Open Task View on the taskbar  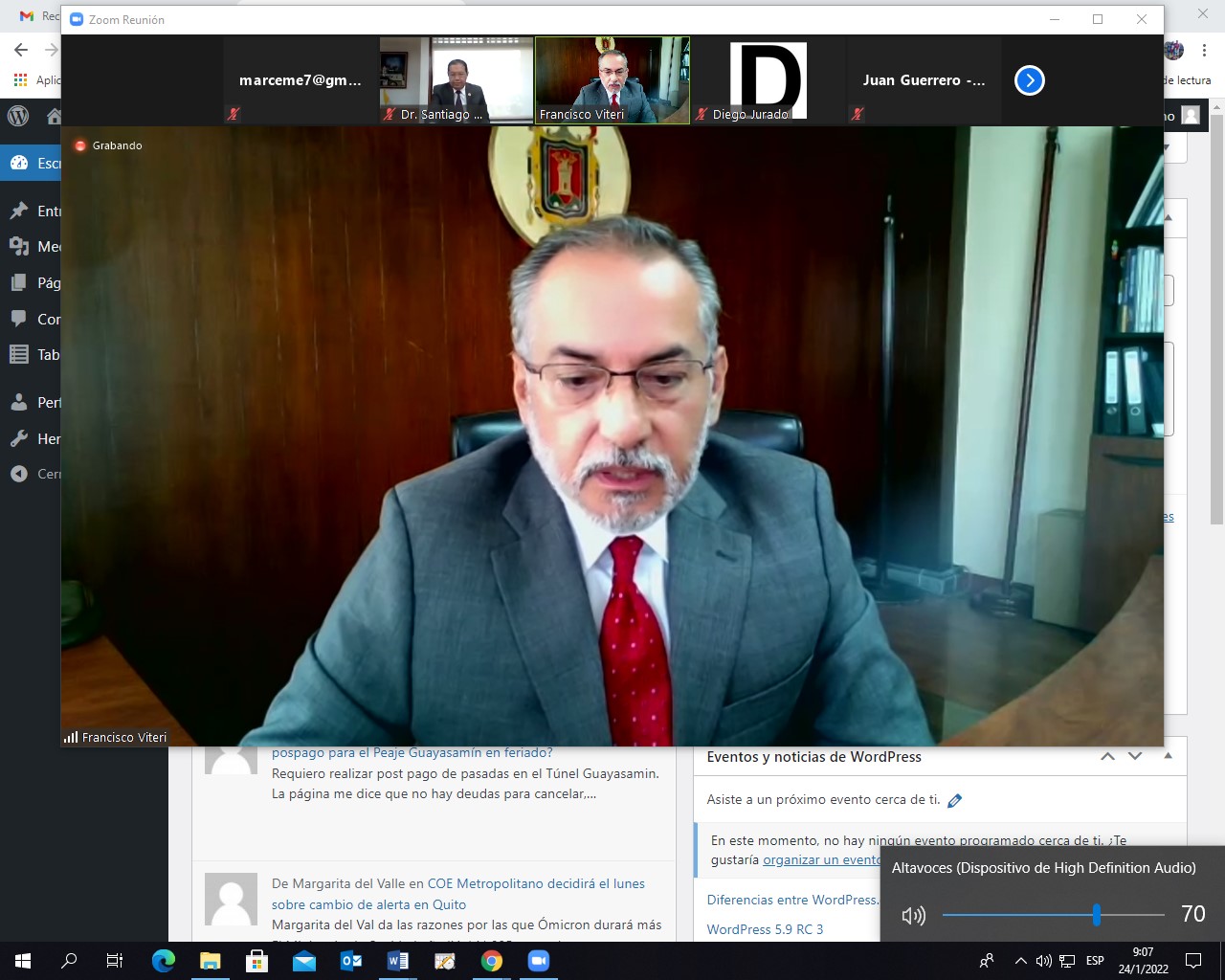(115, 961)
